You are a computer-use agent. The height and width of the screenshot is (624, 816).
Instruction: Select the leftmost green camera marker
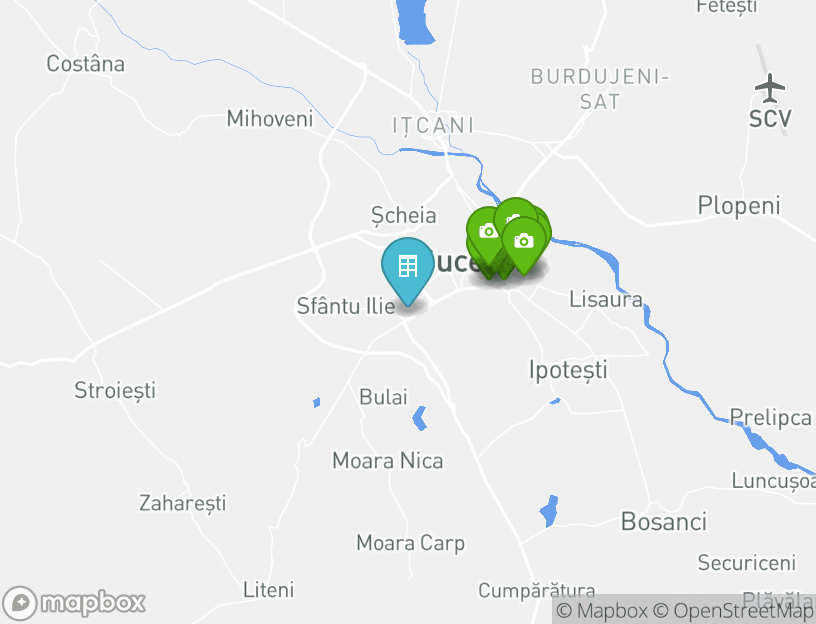[x=487, y=231]
